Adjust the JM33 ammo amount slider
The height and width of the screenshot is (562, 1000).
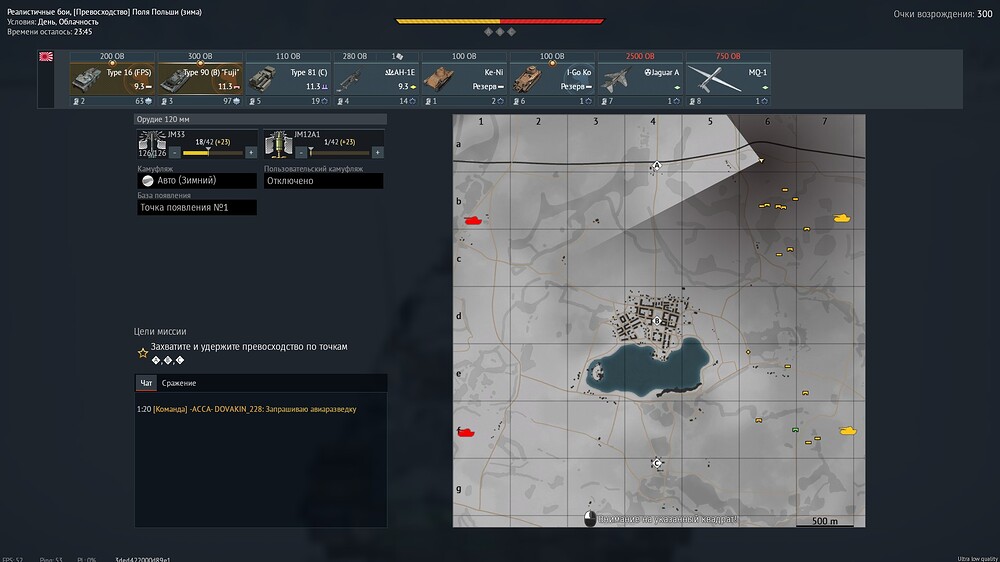click(x=208, y=152)
